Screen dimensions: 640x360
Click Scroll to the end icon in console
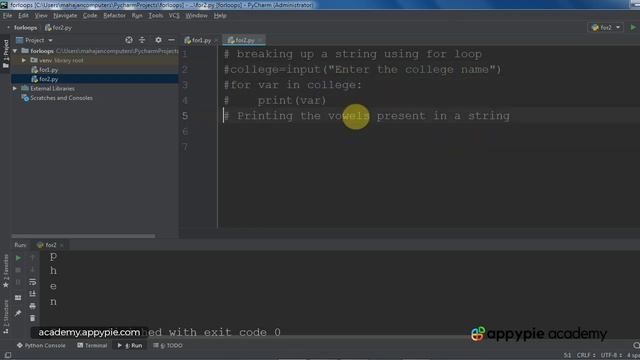coord(33,294)
